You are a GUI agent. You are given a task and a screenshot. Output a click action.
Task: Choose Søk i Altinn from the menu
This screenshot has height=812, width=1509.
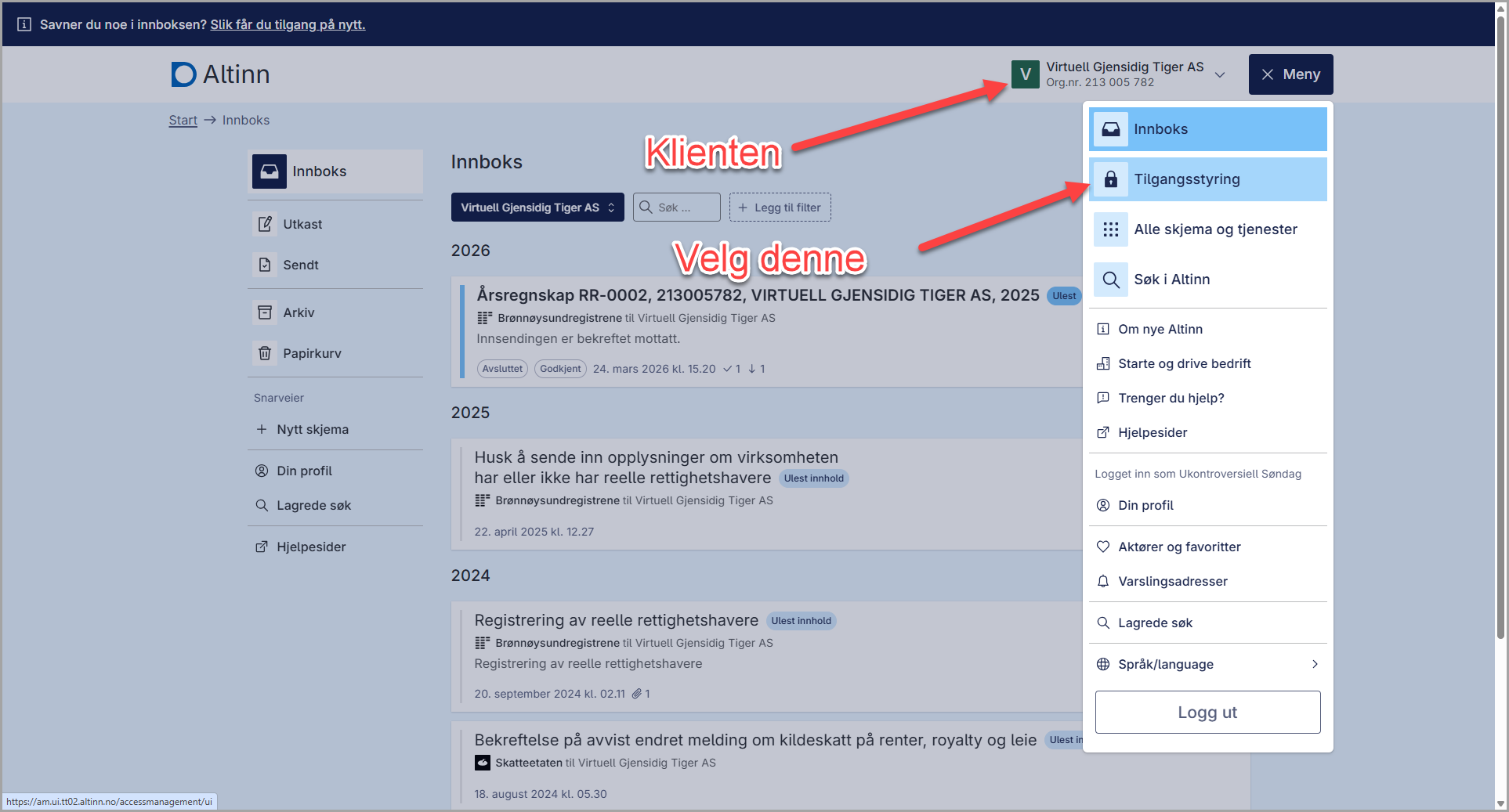point(1208,280)
